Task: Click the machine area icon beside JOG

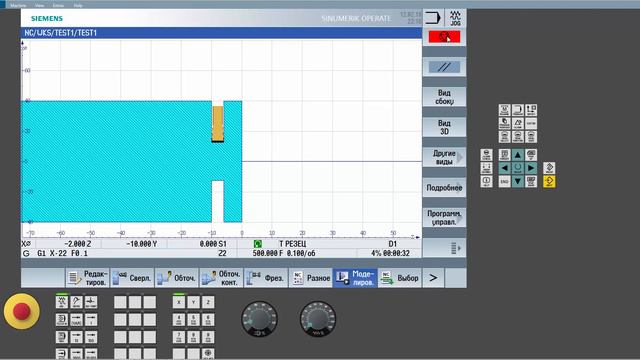Action: click(433, 18)
